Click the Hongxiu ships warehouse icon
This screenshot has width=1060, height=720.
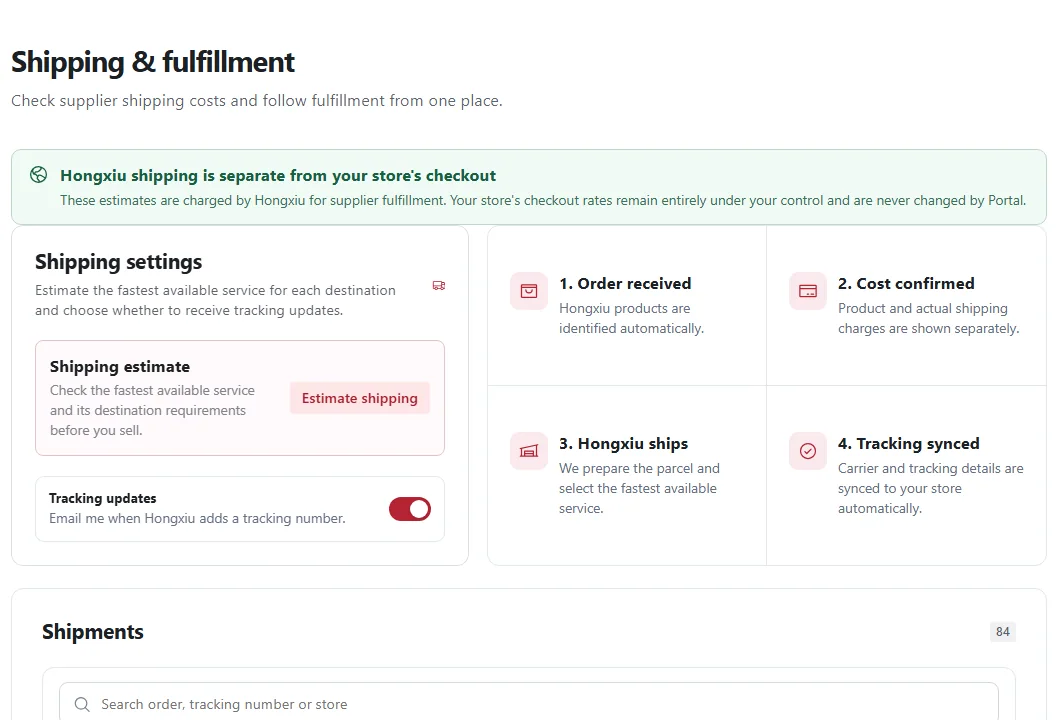pos(529,451)
